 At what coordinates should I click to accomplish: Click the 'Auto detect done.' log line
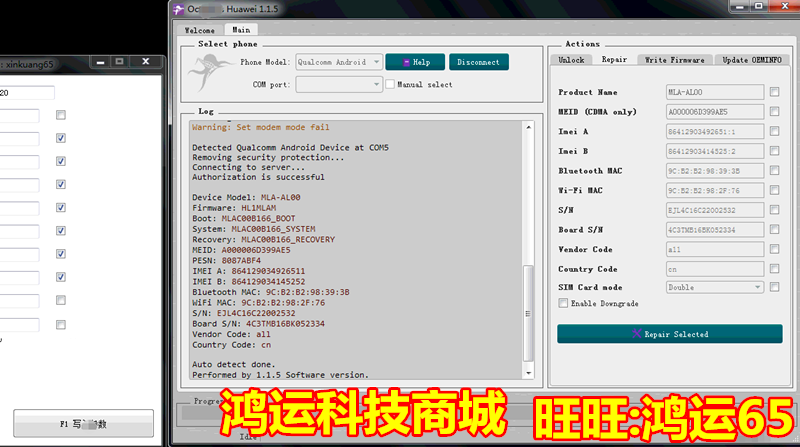(x=234, y=364)
